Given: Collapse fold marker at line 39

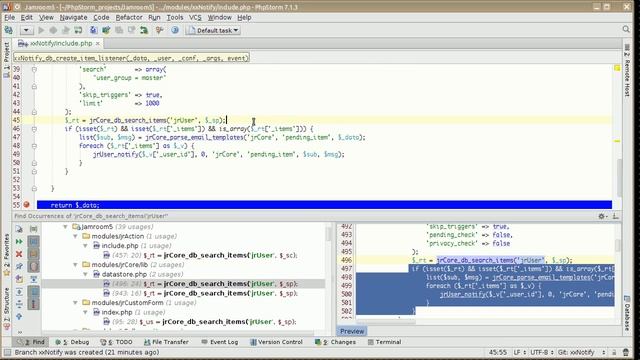Looking at the screenshot, I should pos(34,69).
